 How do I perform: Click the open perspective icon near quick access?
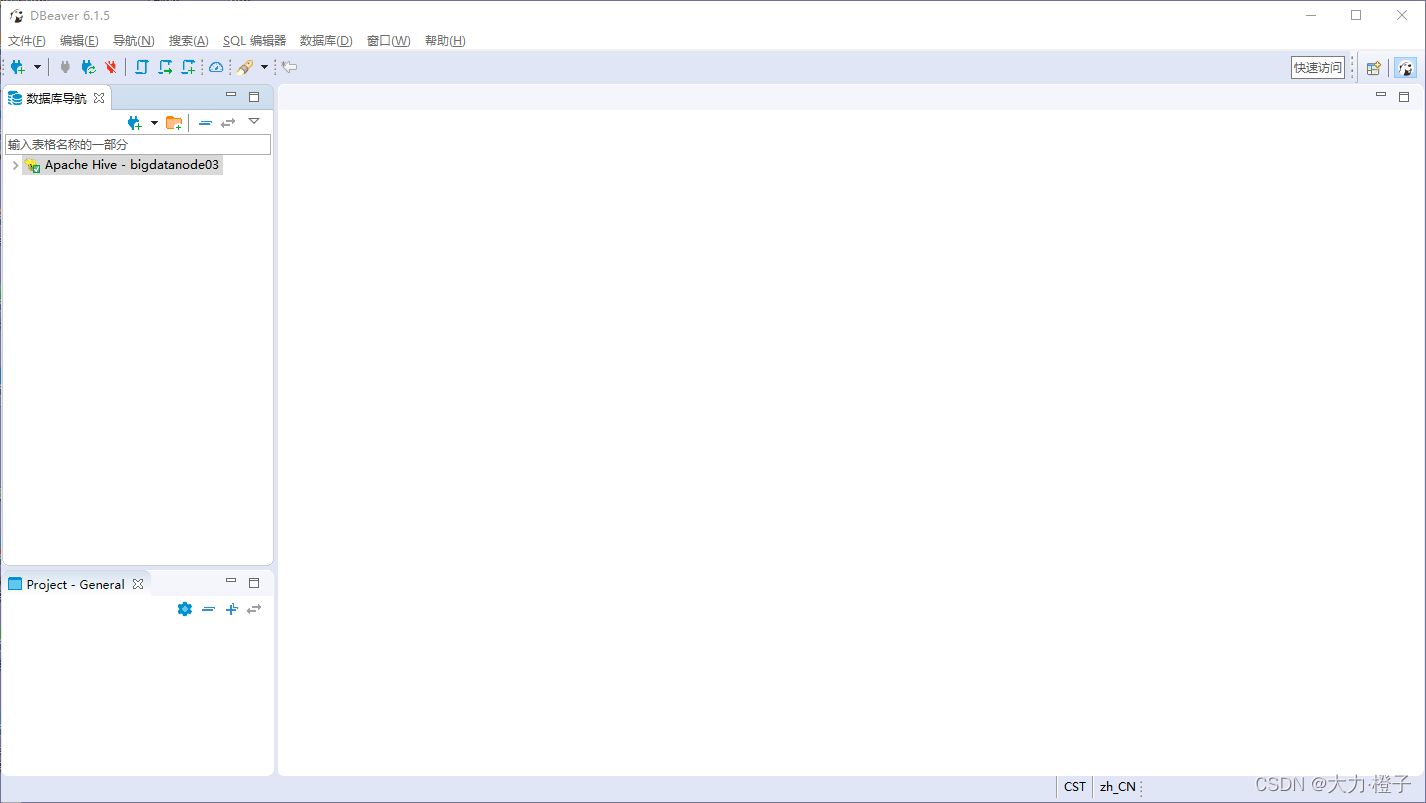click(1374, 68)
